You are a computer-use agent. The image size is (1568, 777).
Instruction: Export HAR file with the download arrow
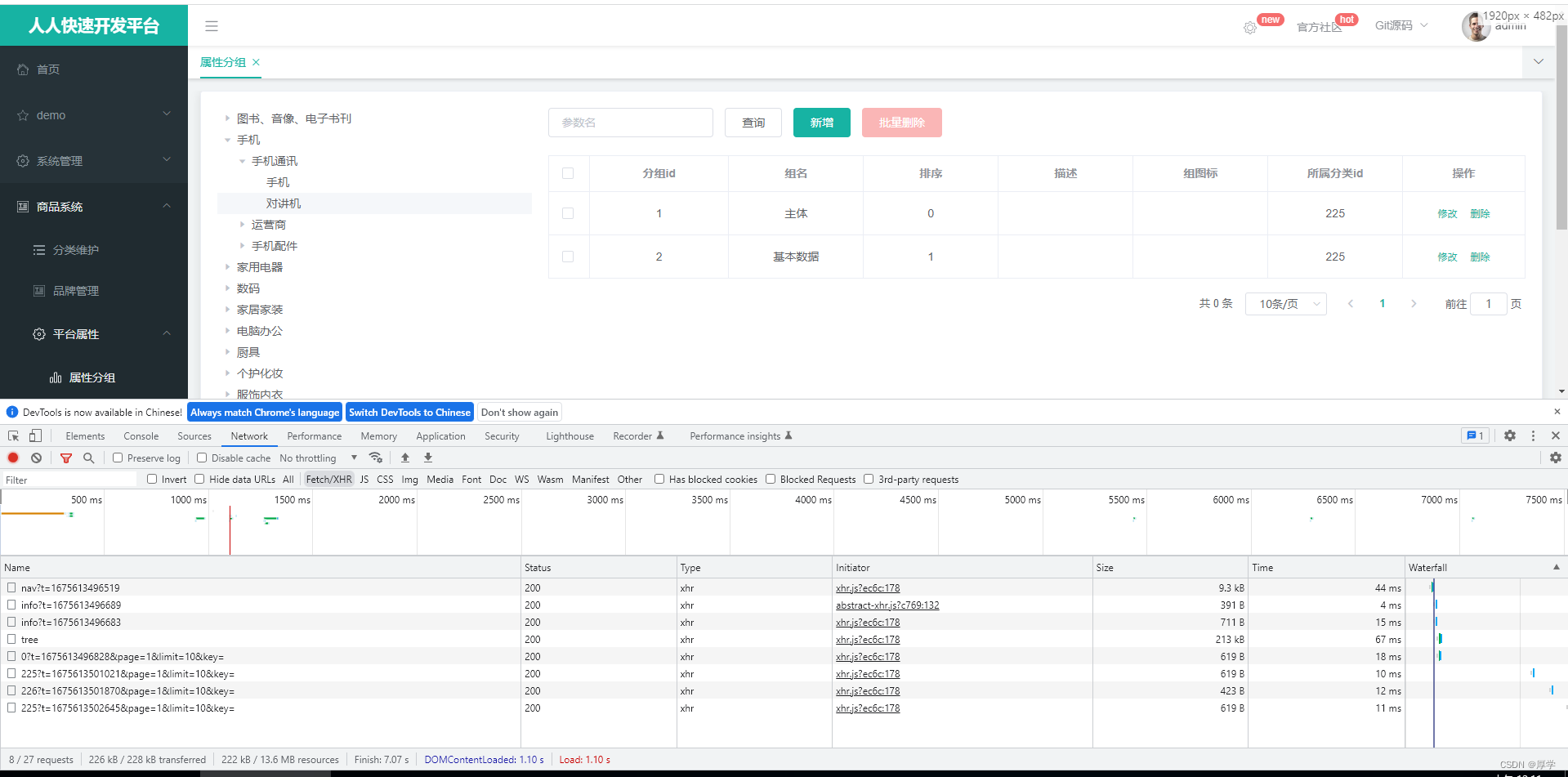[x=428, y=458]
